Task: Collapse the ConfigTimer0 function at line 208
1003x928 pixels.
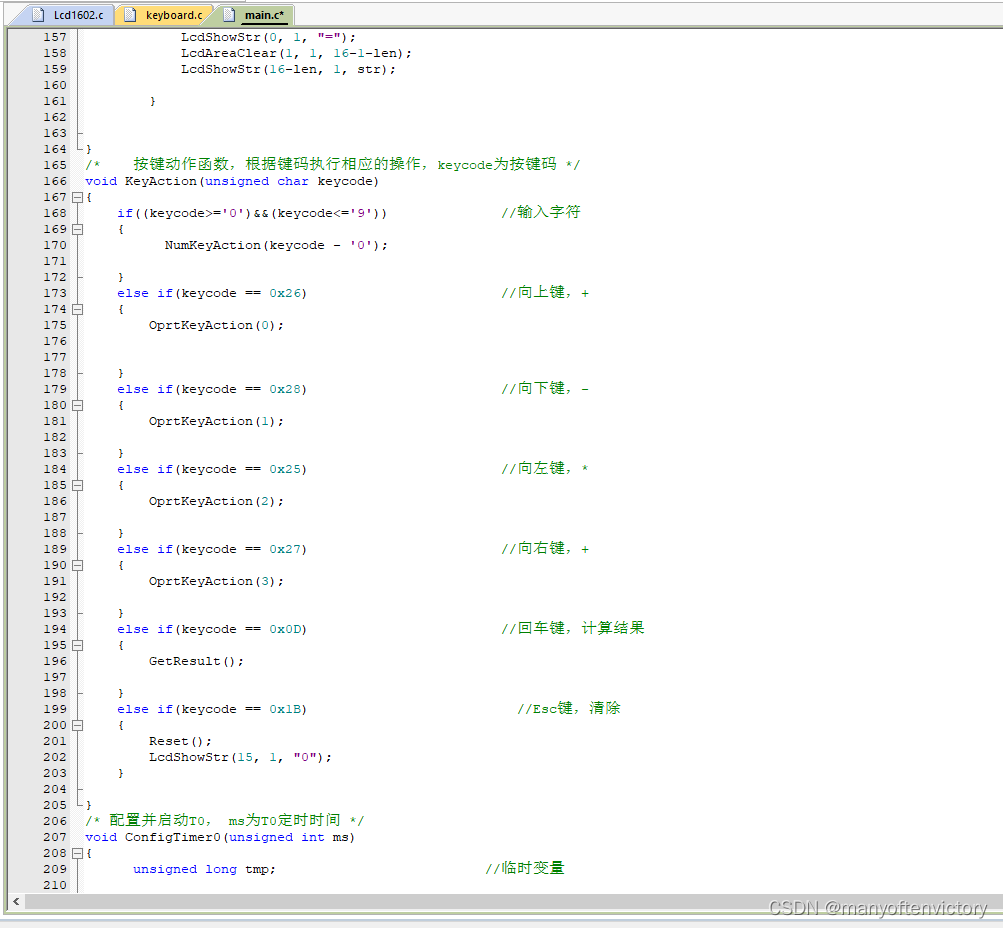Action: click(77, 853)
